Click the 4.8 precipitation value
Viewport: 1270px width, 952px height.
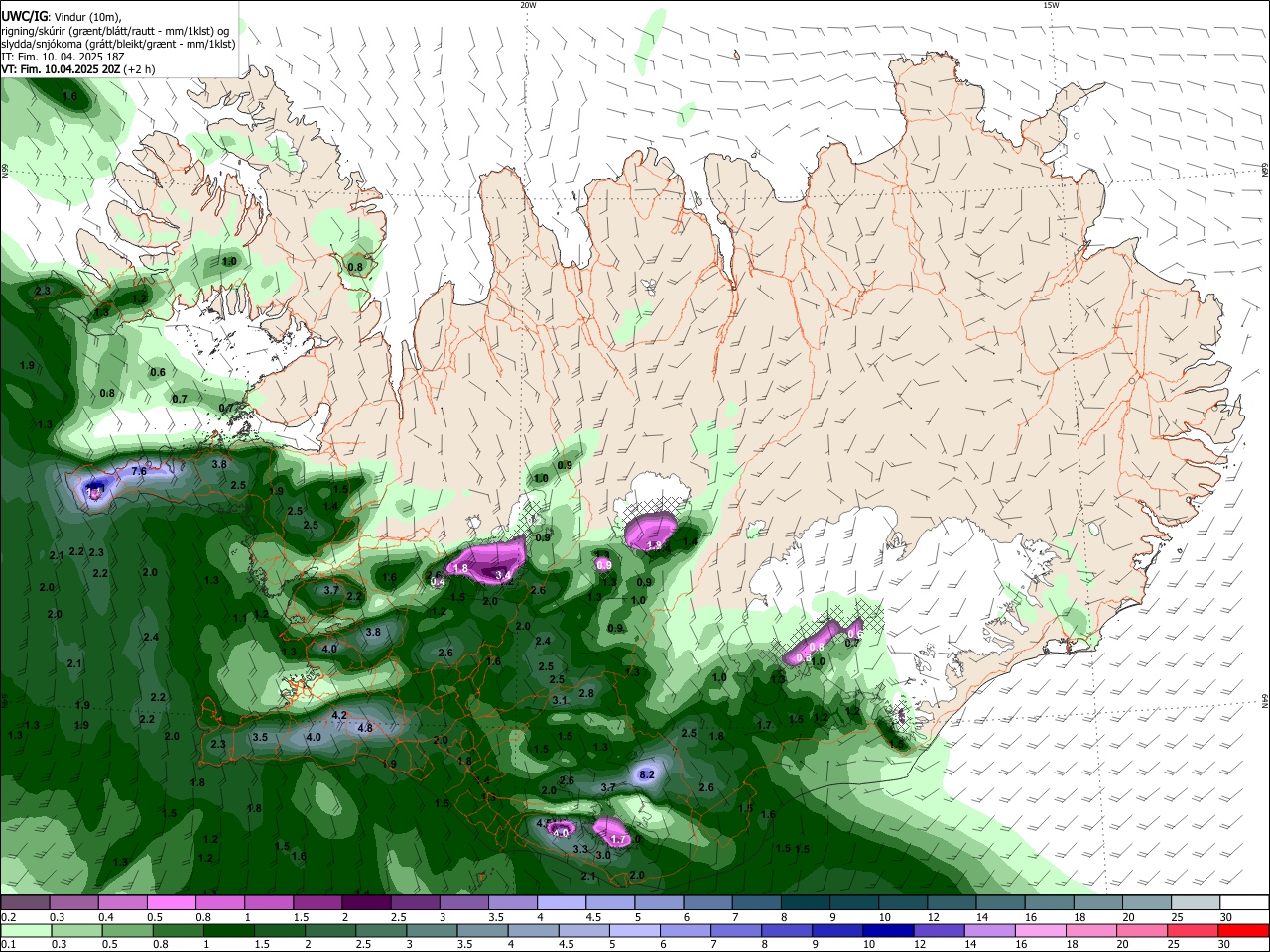point(364,728)
